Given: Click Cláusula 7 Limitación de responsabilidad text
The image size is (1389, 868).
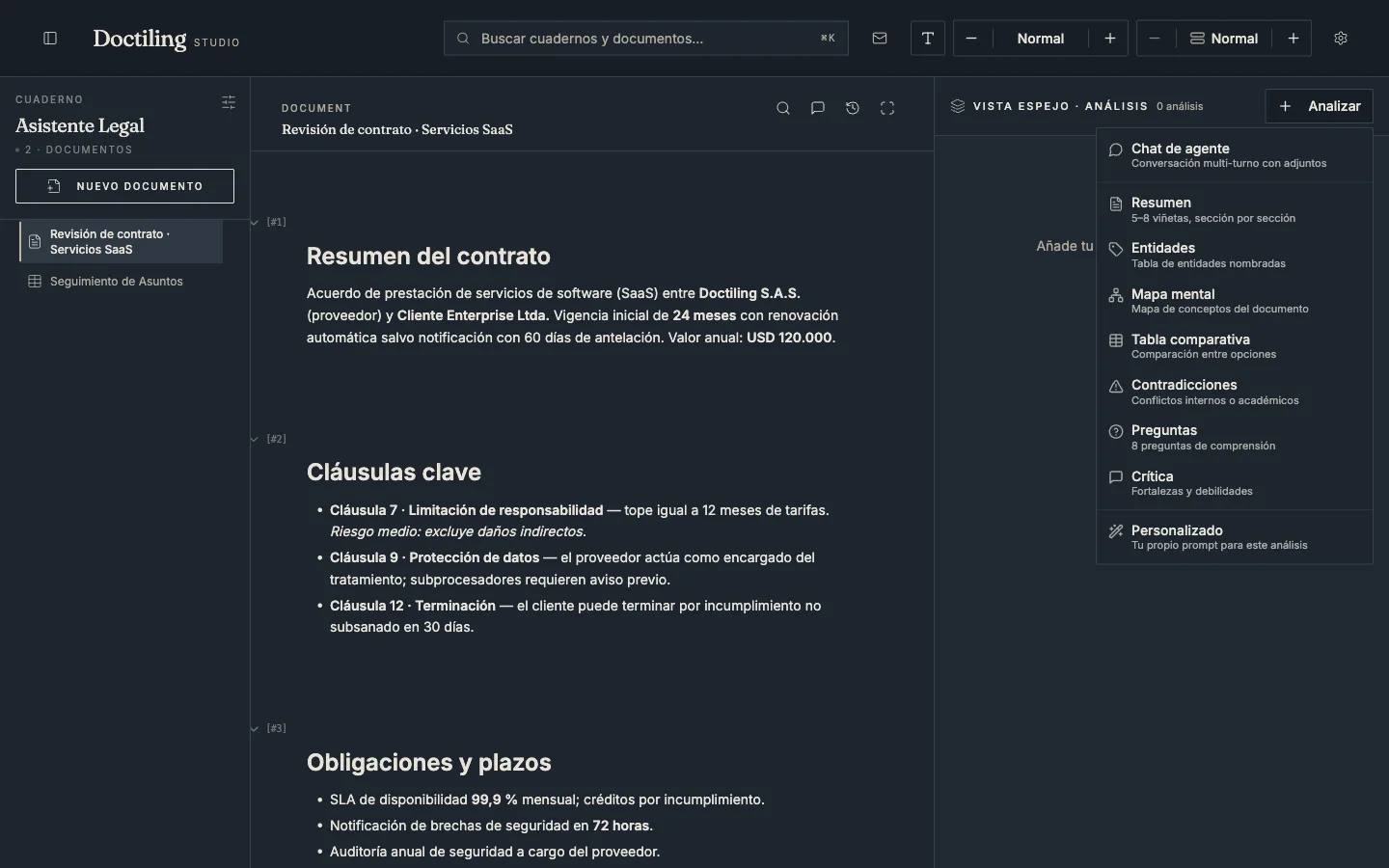Looking at the screenshot, I should click(x=466, y=510).
